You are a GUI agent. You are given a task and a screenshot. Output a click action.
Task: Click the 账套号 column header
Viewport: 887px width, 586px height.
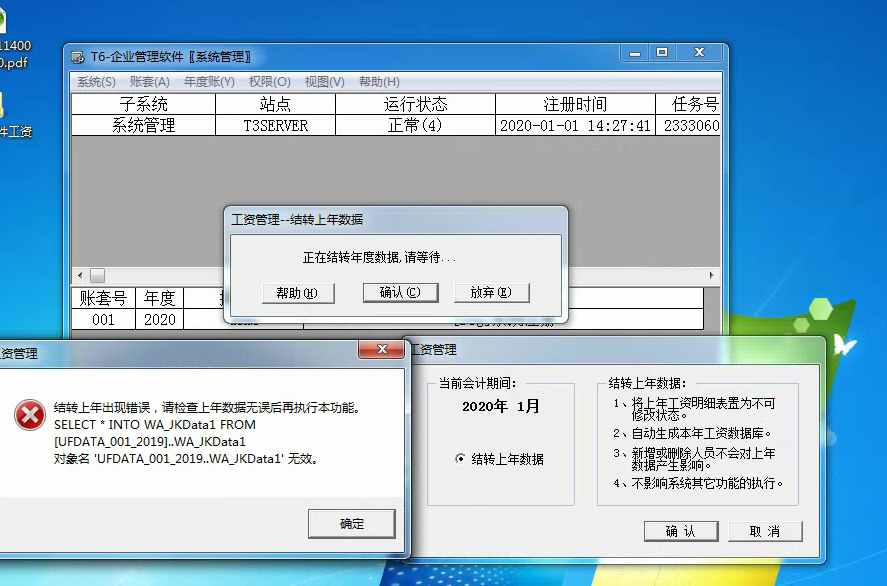tap(104, 298)
